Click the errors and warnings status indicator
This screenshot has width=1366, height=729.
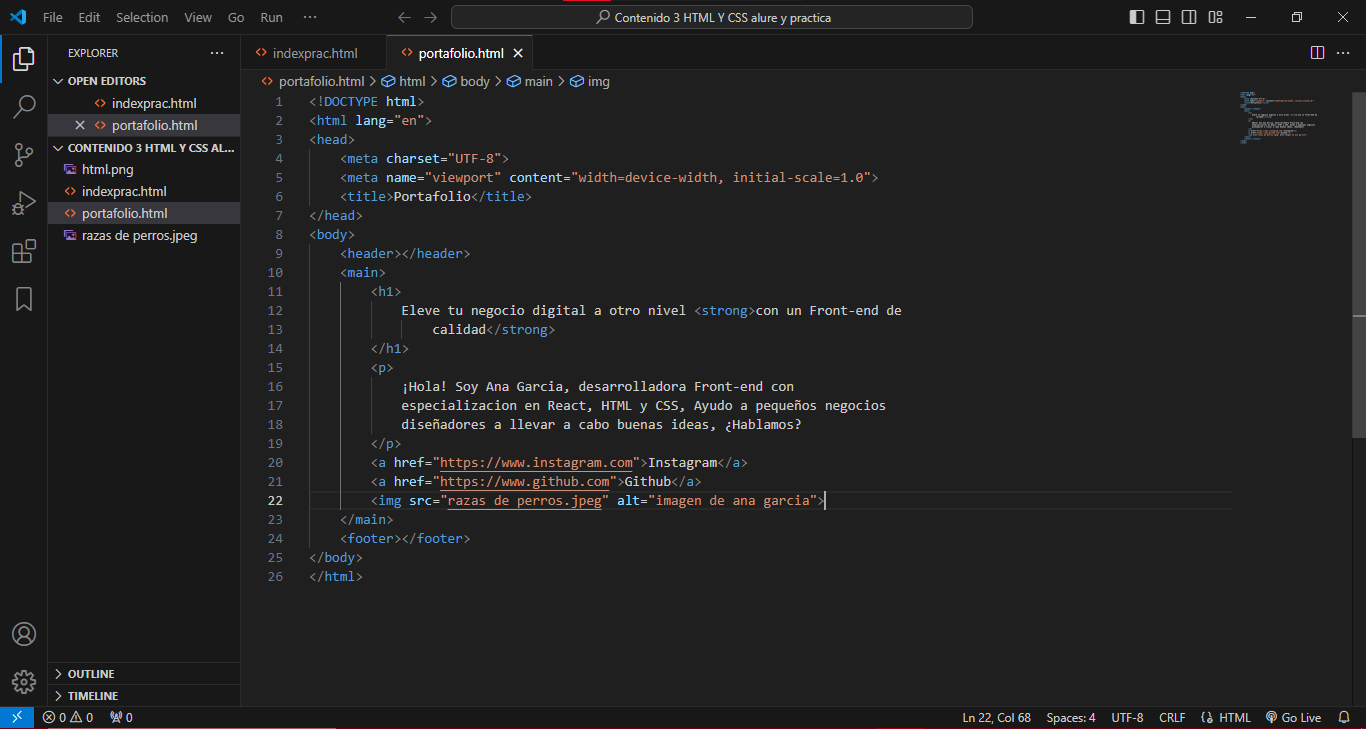click(68, 717)
